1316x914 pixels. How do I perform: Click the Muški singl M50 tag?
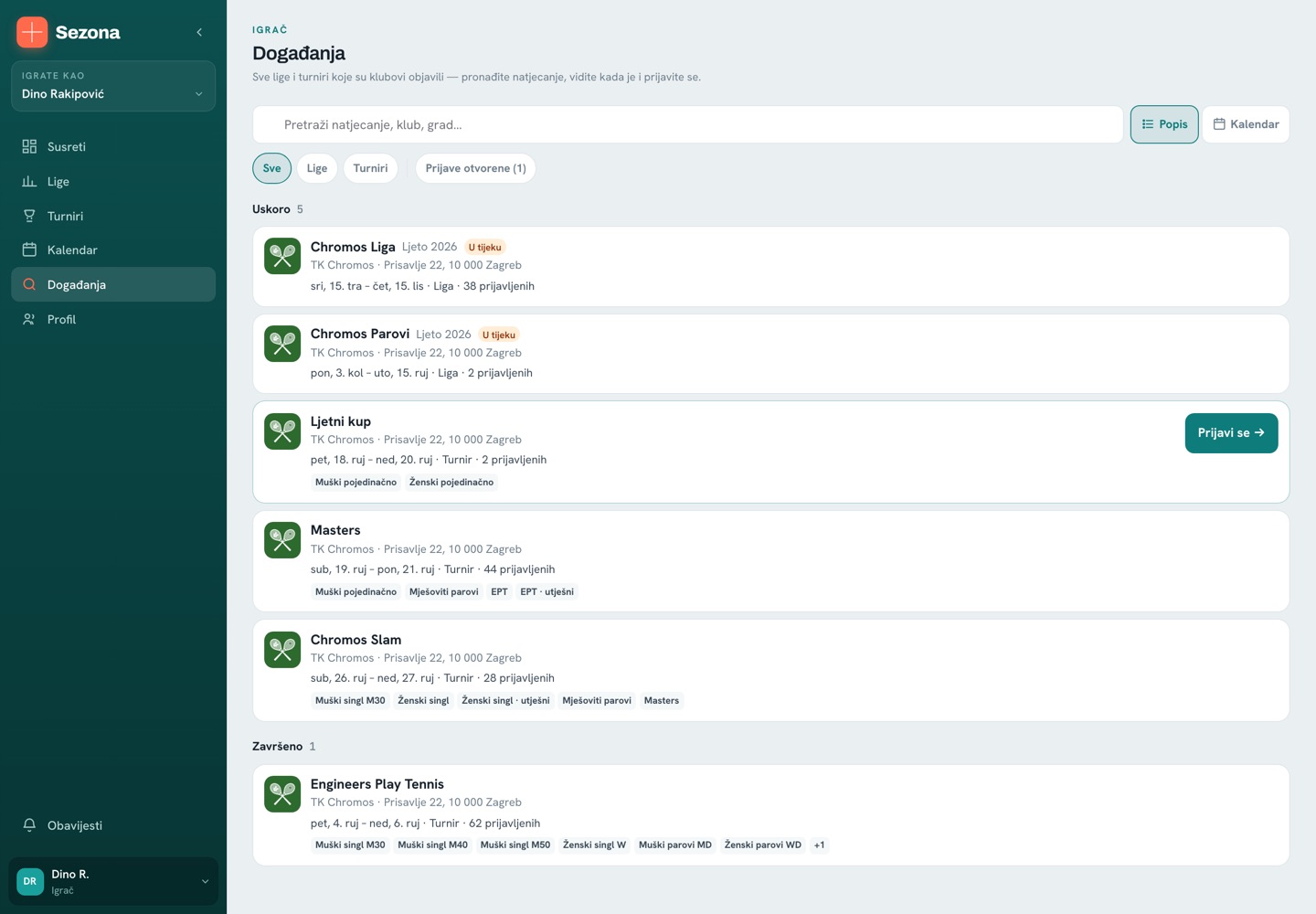pyautogui.click(x=515, y=845)
